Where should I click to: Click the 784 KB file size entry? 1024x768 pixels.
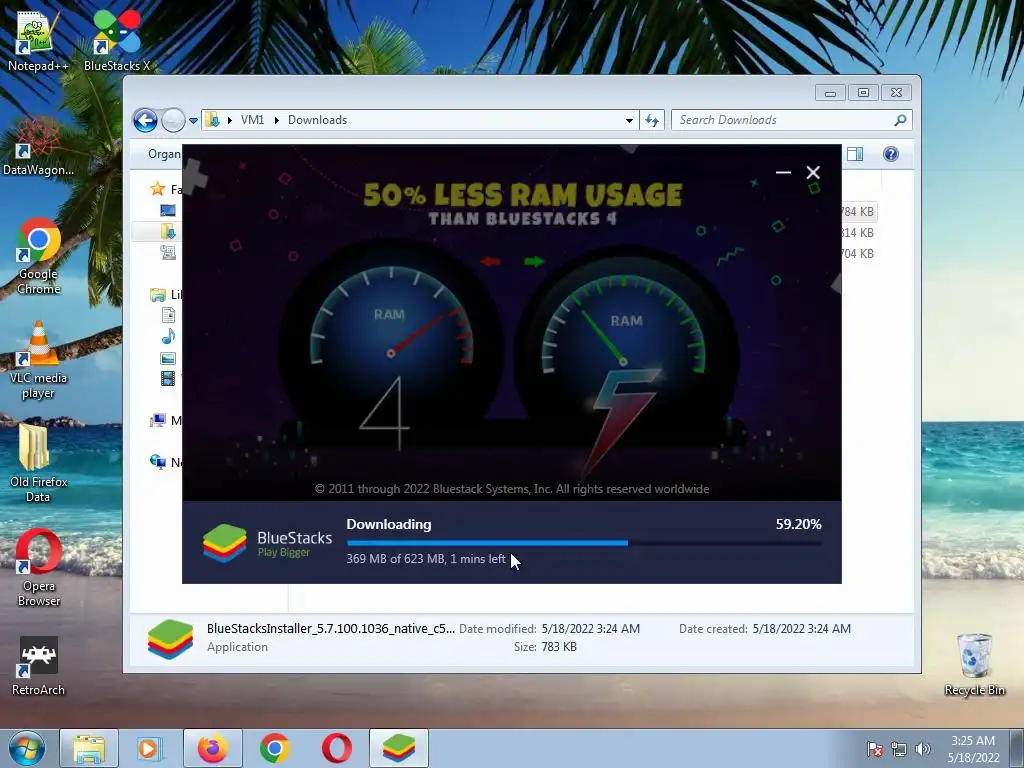tap(857, 212)
